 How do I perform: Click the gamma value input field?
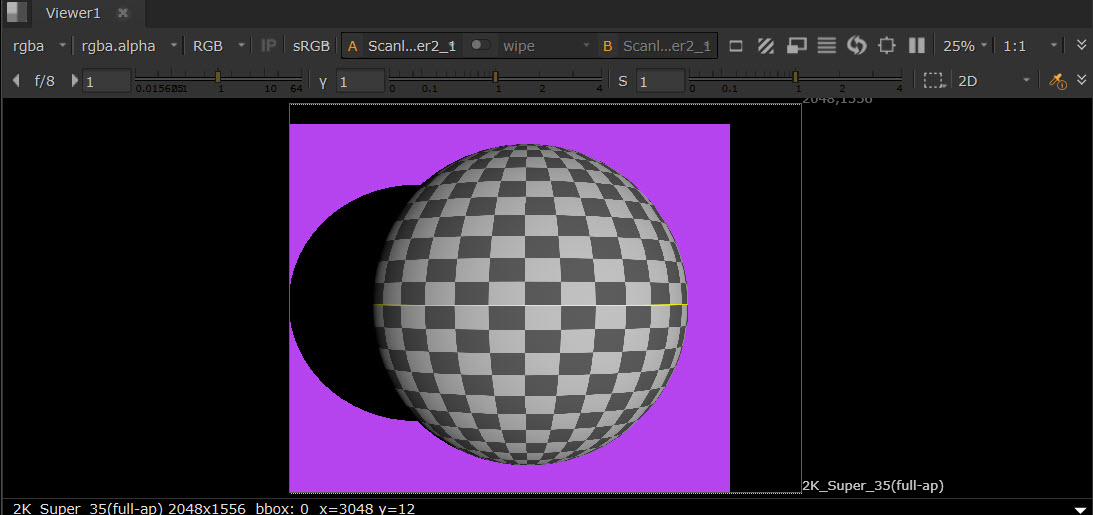tap(360, 81)
